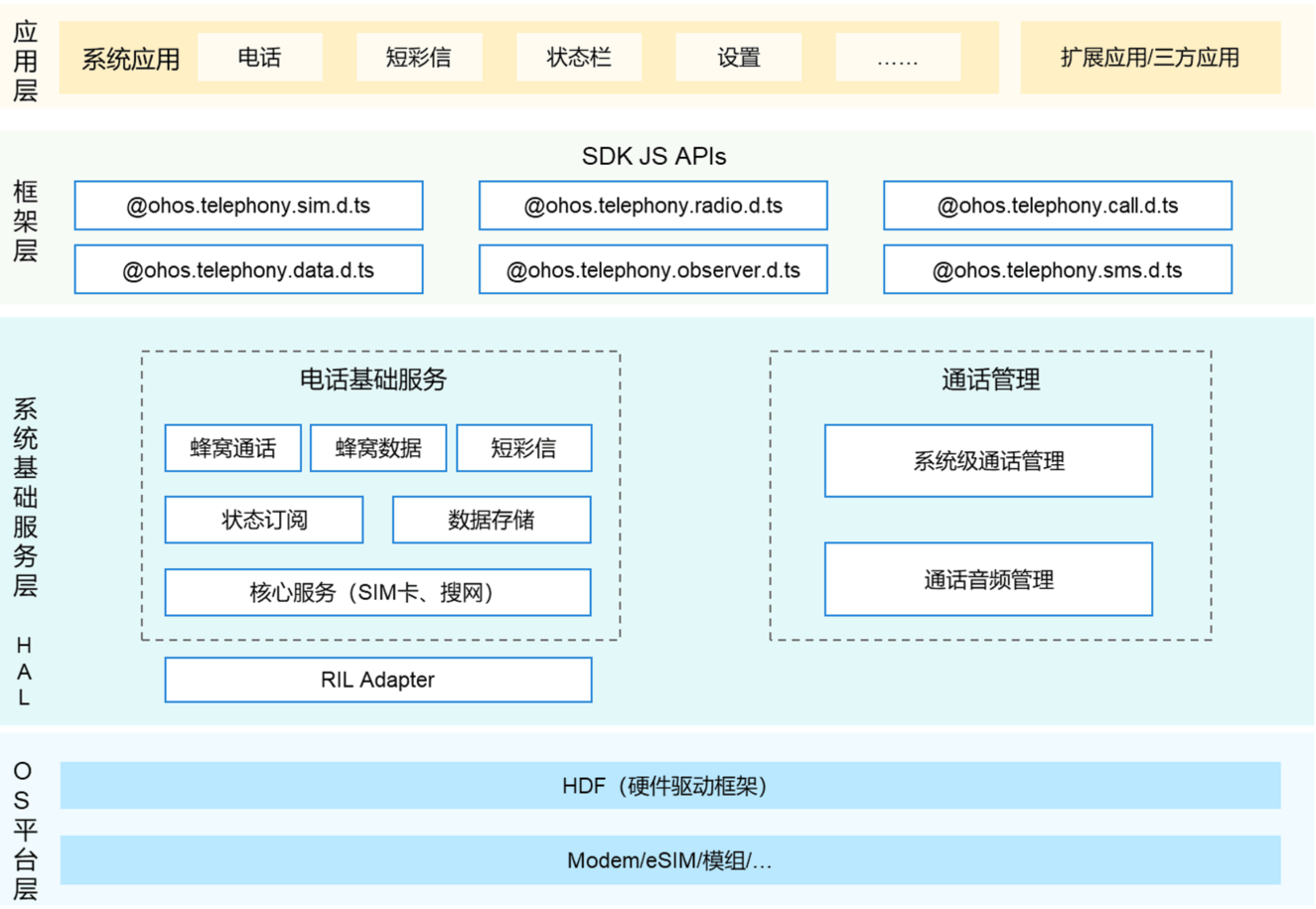Click the RIL Adapter box

point(377,680)
